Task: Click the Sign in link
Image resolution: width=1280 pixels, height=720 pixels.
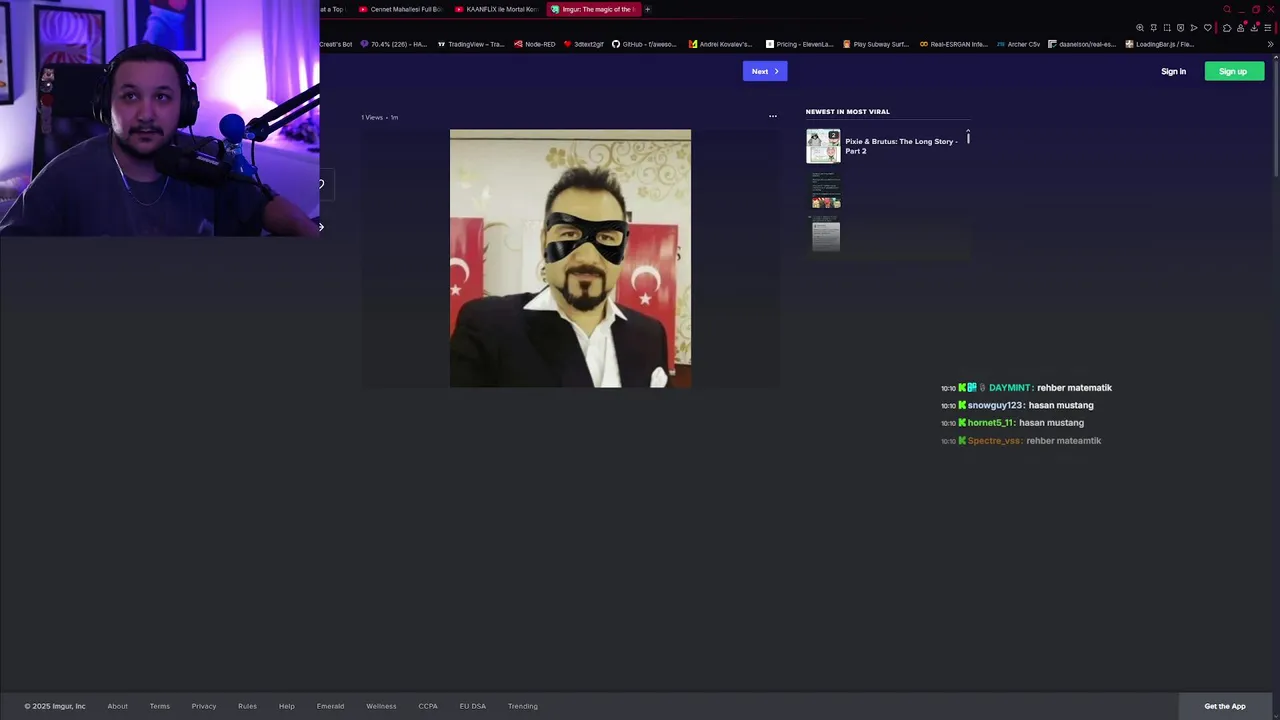Action: point(1173,71)
